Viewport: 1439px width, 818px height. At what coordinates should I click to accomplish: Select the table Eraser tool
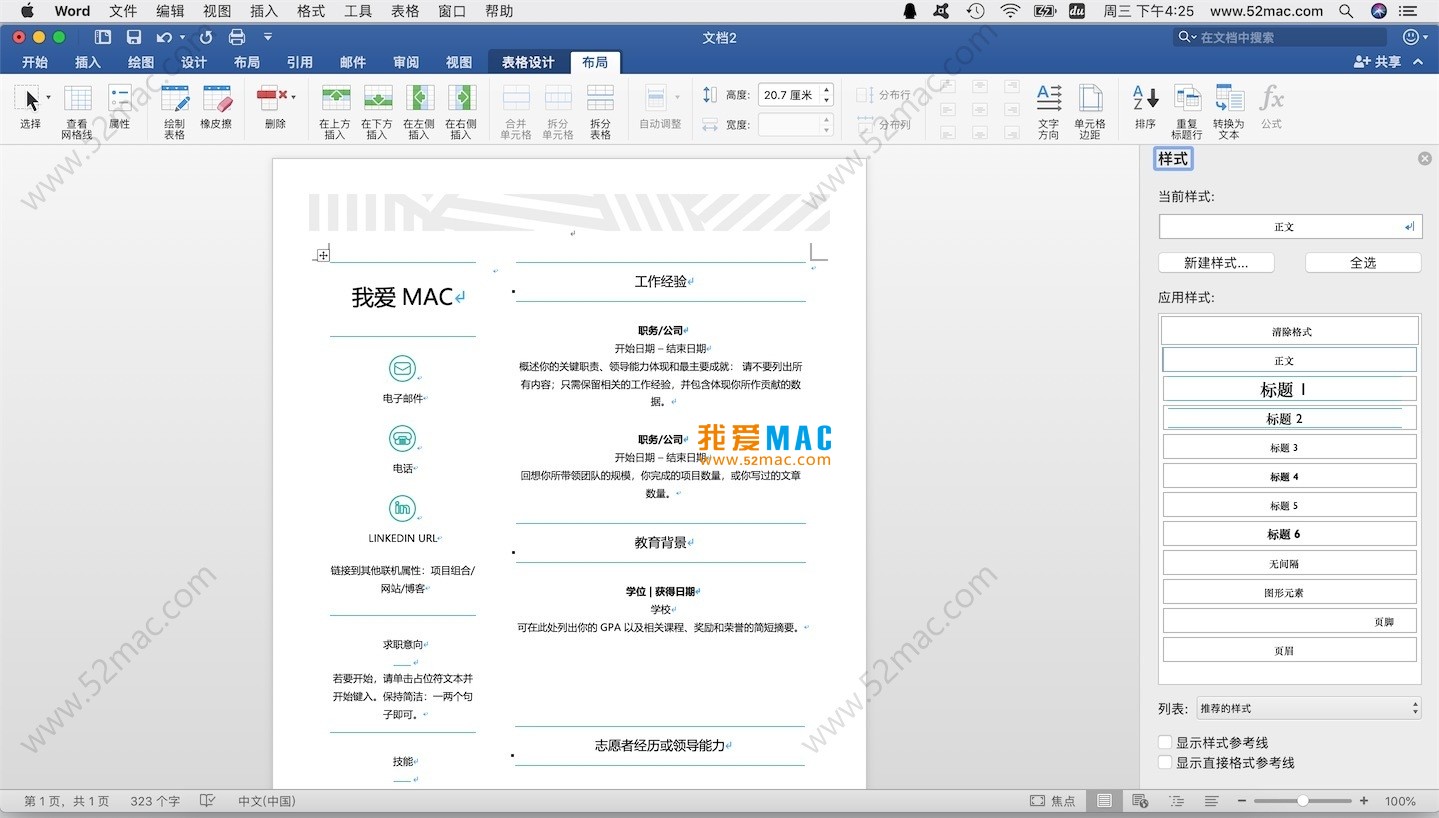tap(216, 107)
